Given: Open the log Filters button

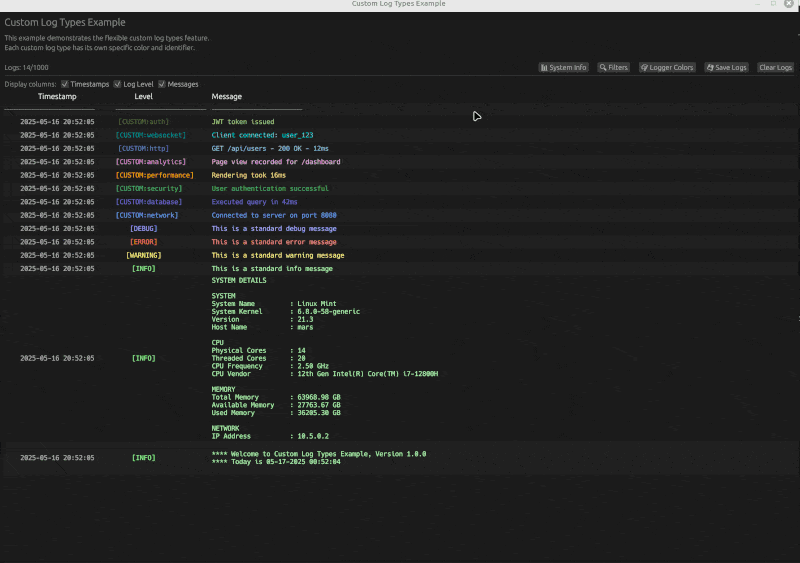Looking at the screenshot, I should [614, 68].
